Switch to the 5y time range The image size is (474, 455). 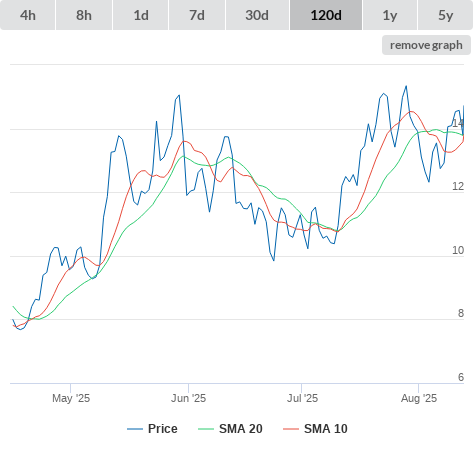[x=446, y=15]
